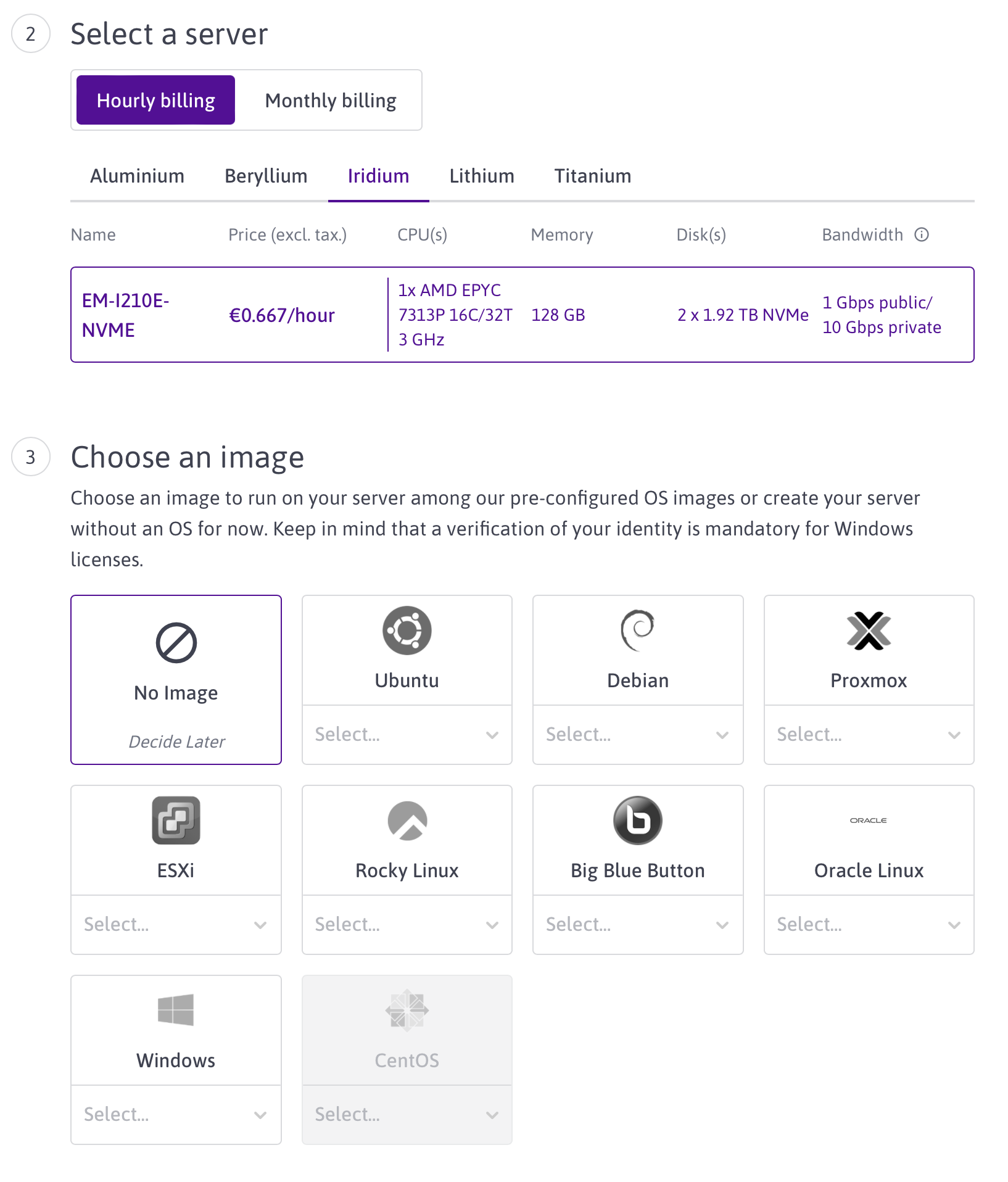Viewport: 1008px width, 1182px height.
Task: Select the ESXi image icon
Action: tap(176, 820)
